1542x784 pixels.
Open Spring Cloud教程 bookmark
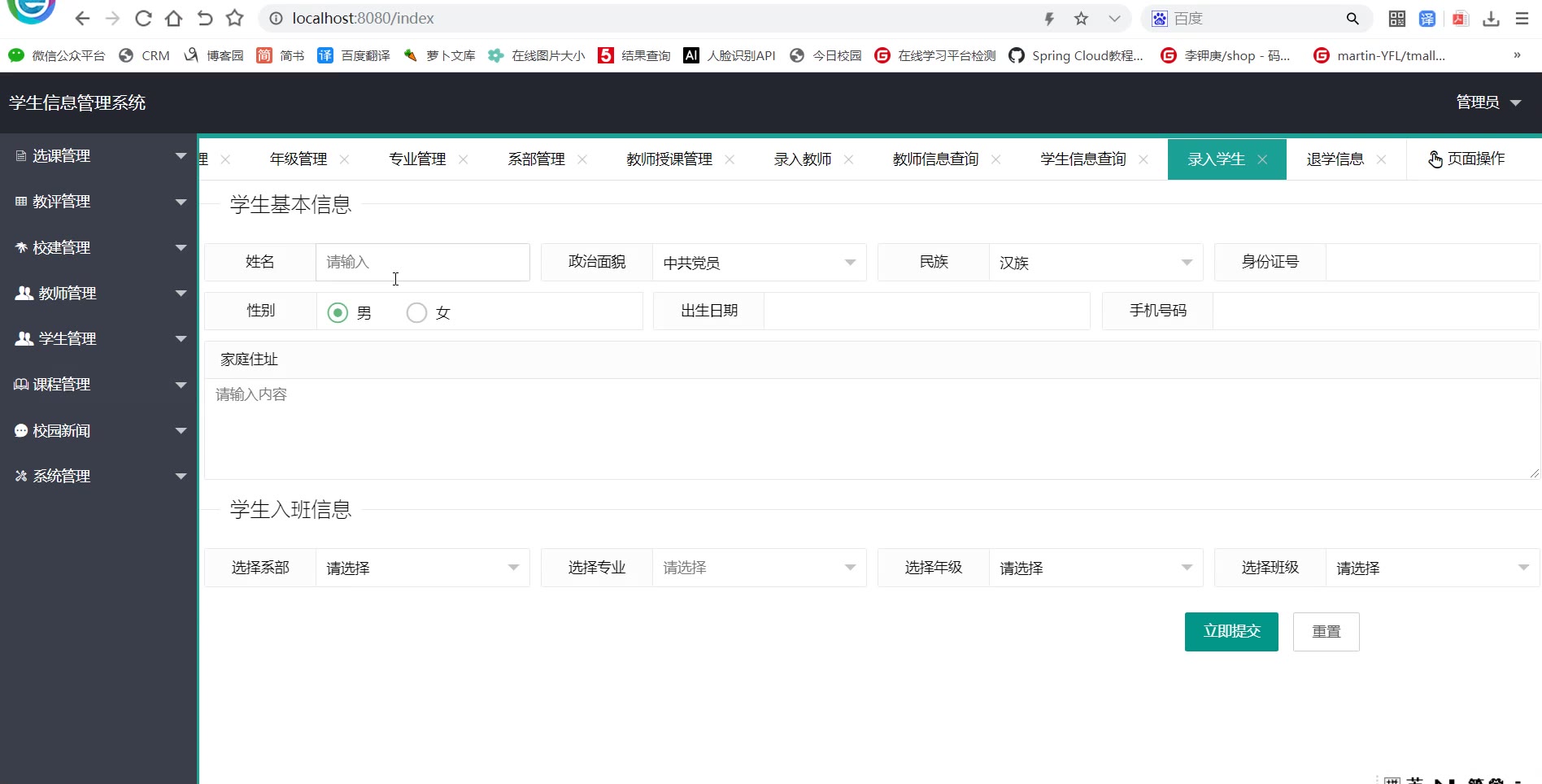point(1076,55)
